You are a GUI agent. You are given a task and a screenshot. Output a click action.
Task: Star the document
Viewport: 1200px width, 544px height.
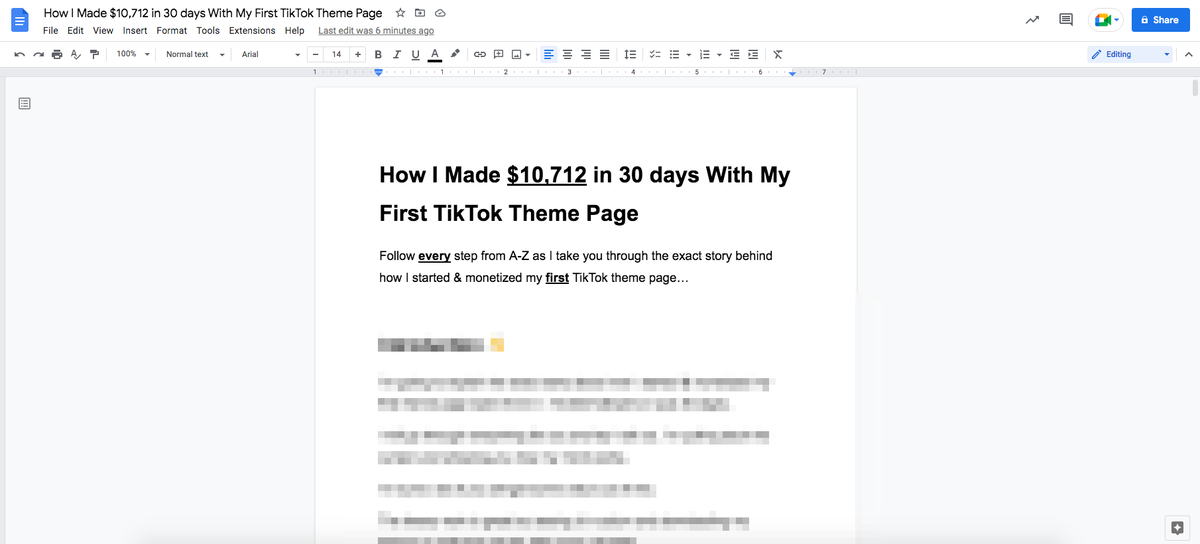[401, 13]
